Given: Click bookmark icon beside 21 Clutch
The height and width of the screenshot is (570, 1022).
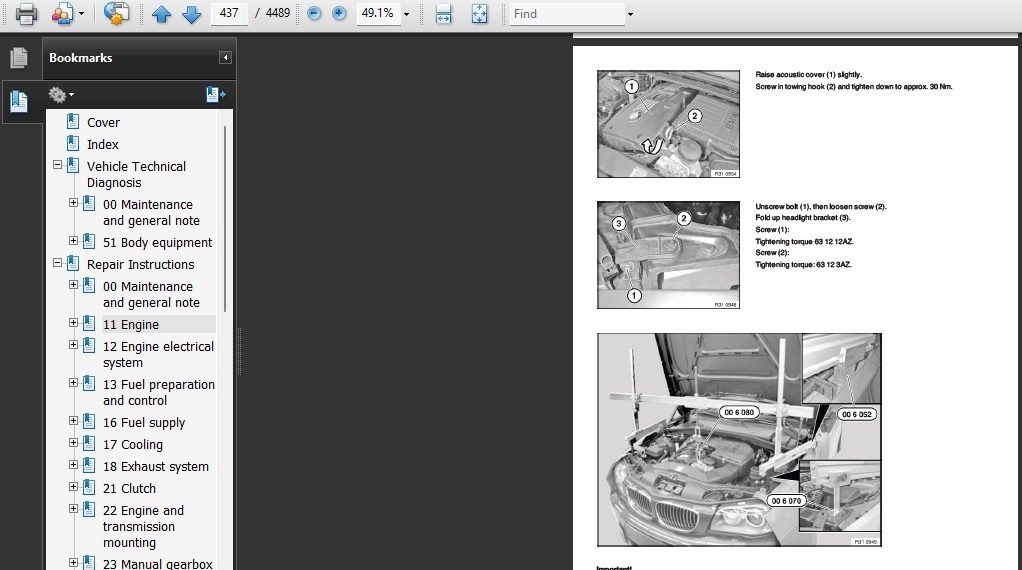Looking at the screenshot, I should (x=89, y=487).
